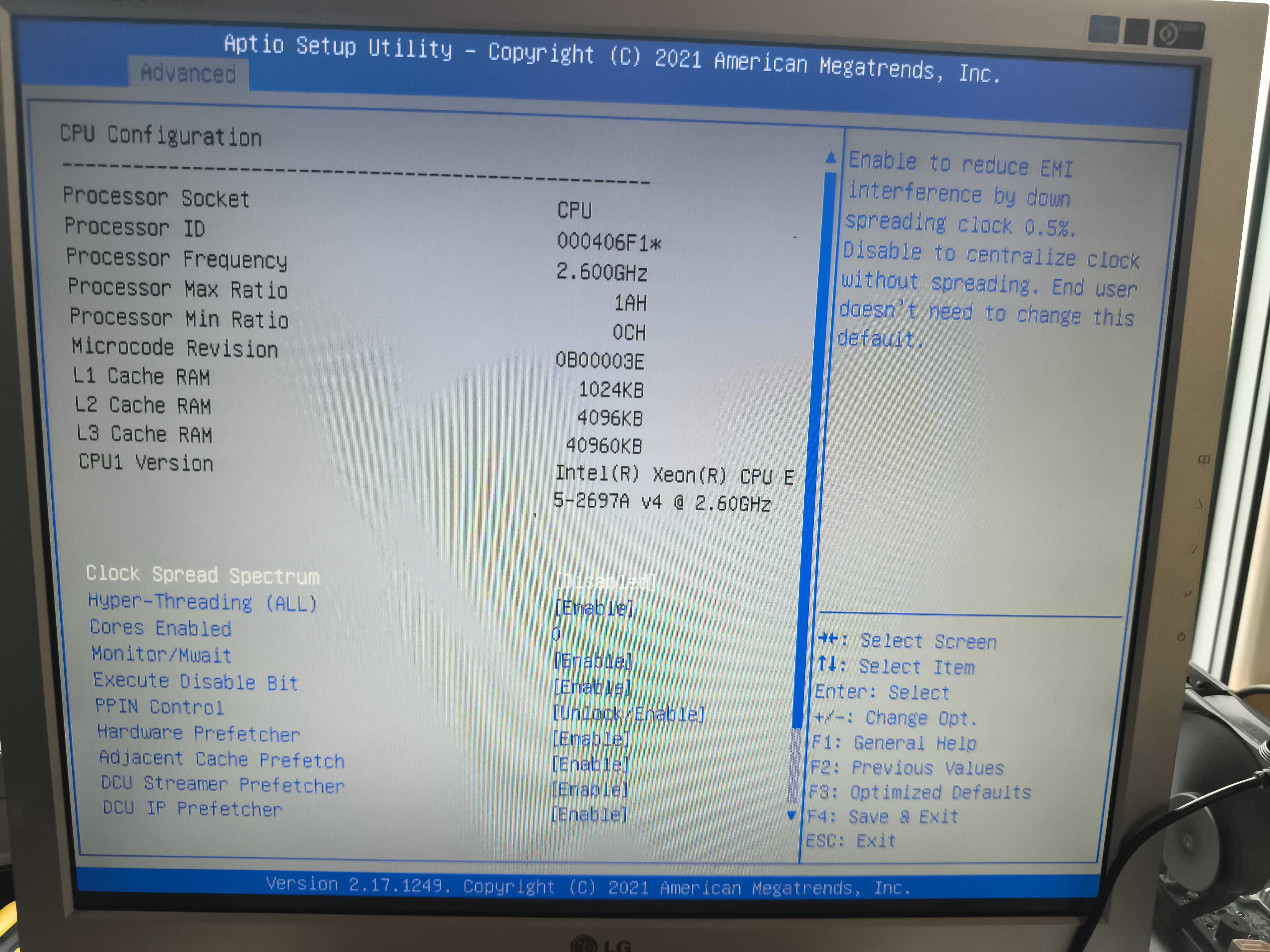The image size is (1270, 952).
Task: Select Execute Disable Bit setting
Action: pos(196,681)
